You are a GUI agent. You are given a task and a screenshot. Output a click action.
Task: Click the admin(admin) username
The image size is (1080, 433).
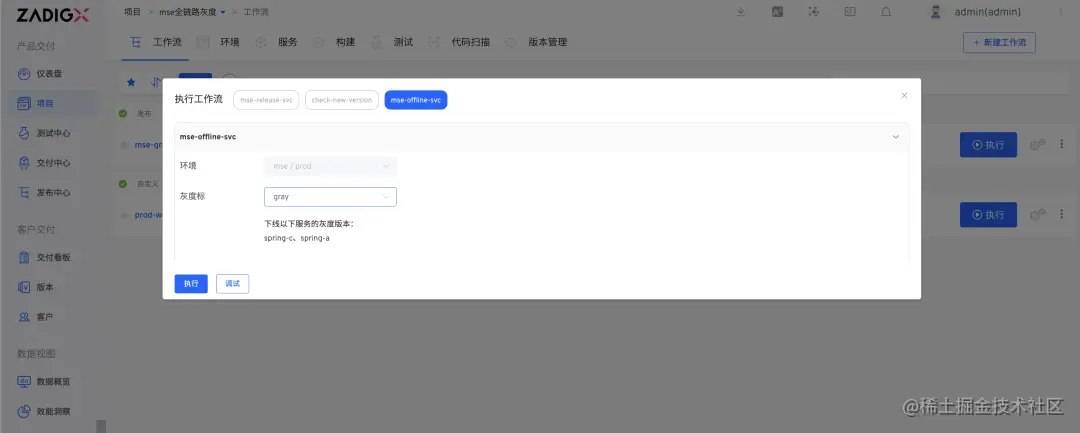pyautogui.click(x=987, y=12)
